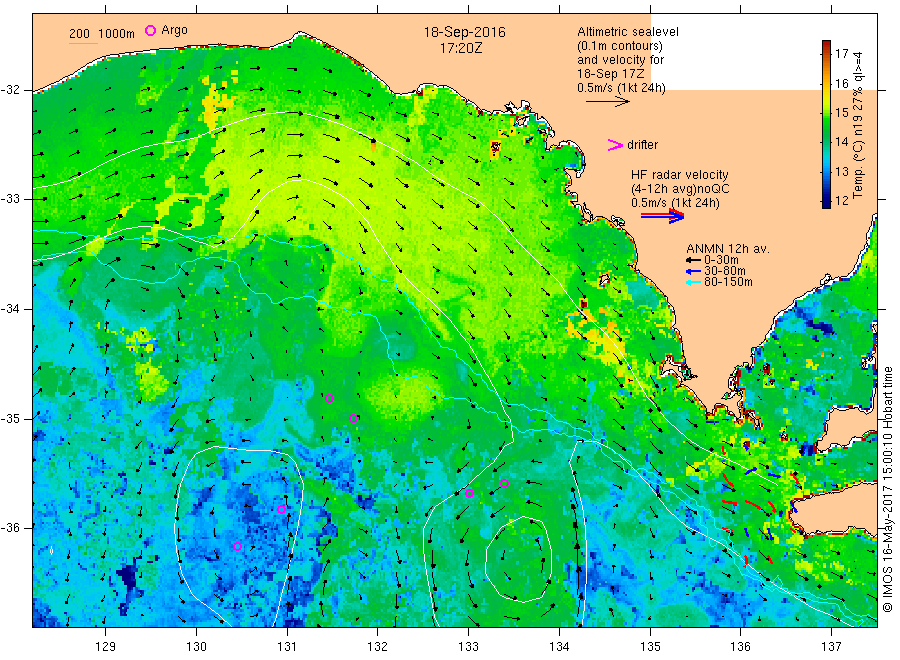
Task: Click the date label 18-Sep-2016
Action: click(x=464, y=32)
